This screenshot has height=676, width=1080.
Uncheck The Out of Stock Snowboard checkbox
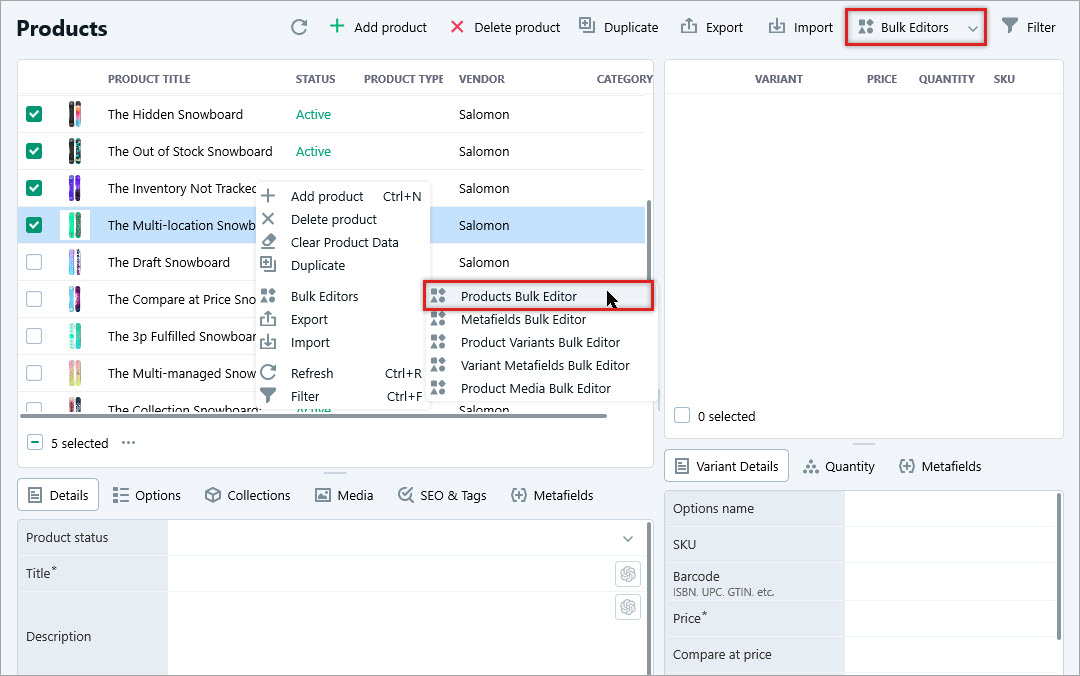pos(34,151)
